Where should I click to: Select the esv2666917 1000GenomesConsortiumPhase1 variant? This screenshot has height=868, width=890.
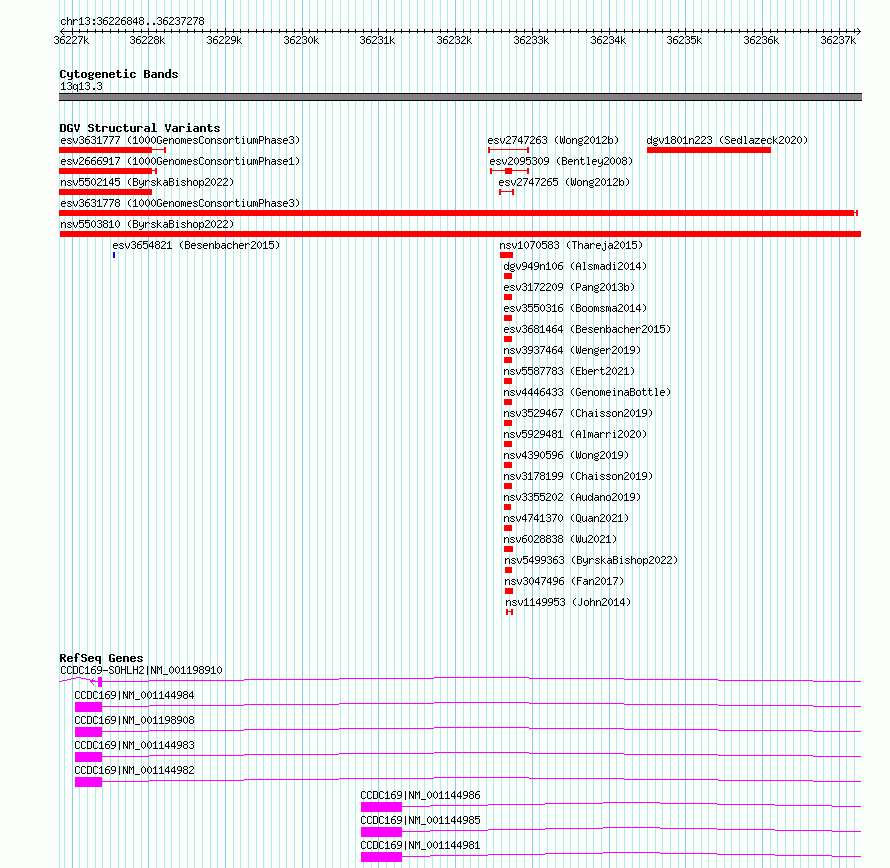pos(180,161)
